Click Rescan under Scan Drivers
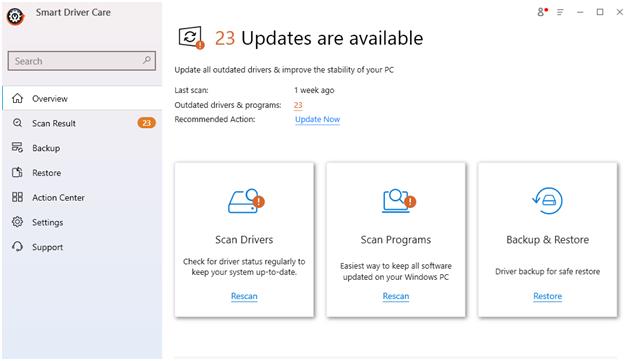Image resolution: width=628 pixels, height=361 pixels. (x=244, y=296)
